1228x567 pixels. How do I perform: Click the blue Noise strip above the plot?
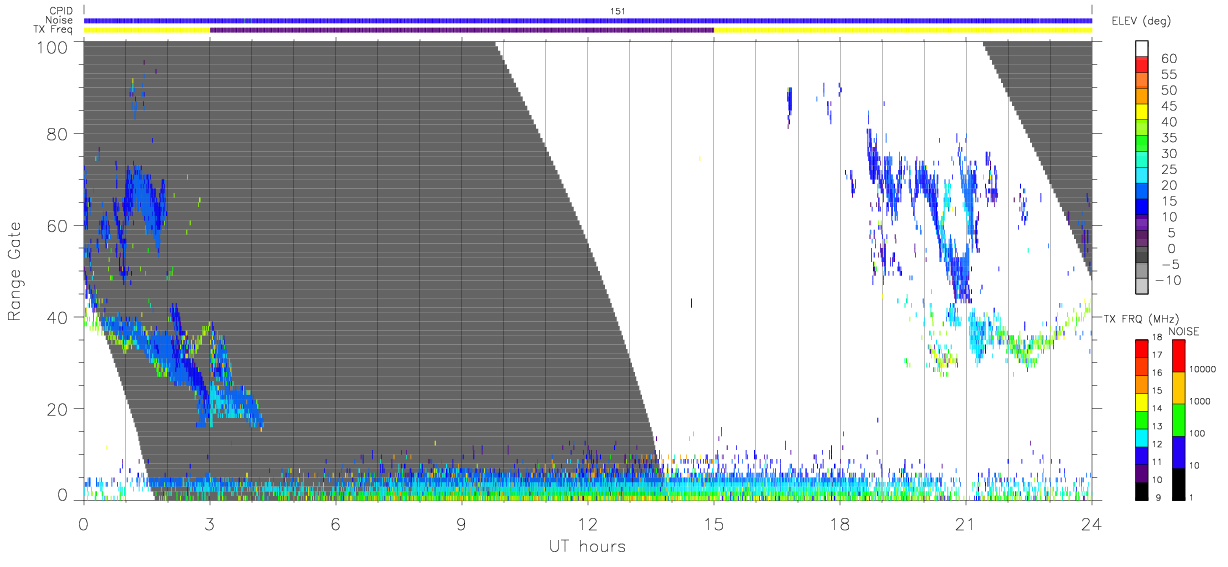pos(587,20)
